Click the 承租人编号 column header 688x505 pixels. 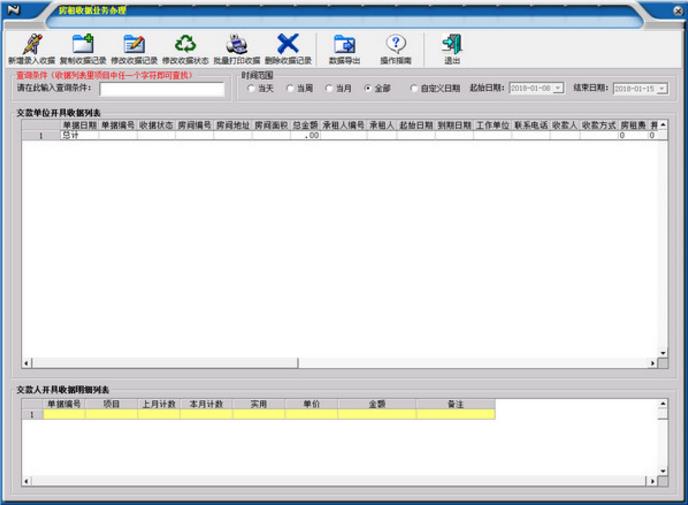point(344,125)
